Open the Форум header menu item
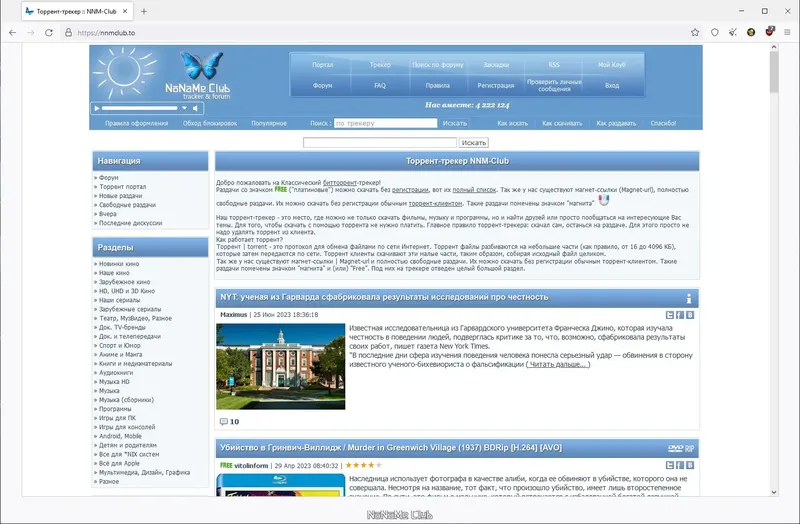Image resolution: width=800 pixels, height=524 pixels. [x=322, y=86]
